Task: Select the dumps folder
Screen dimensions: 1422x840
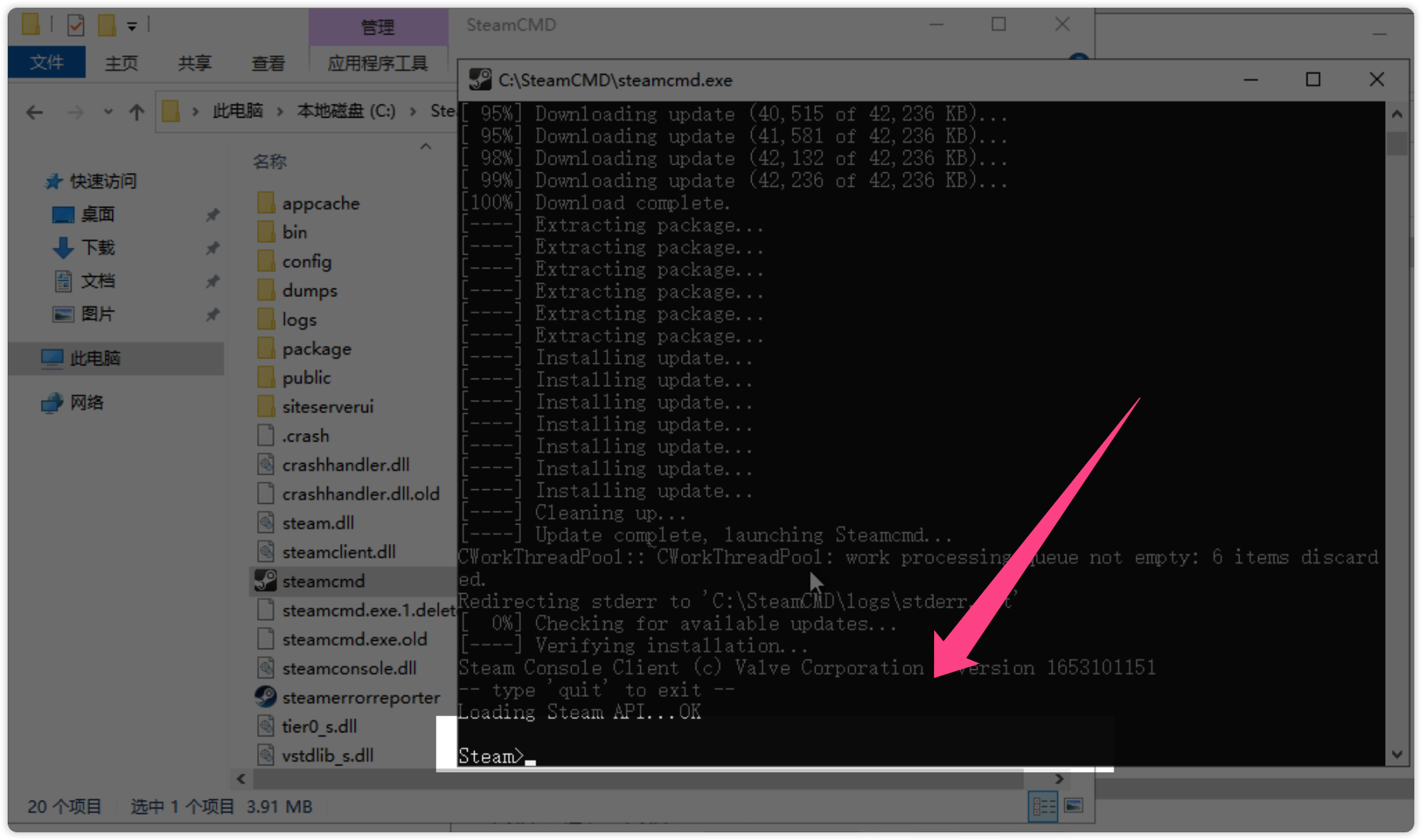Action: (x=309, y=291)
